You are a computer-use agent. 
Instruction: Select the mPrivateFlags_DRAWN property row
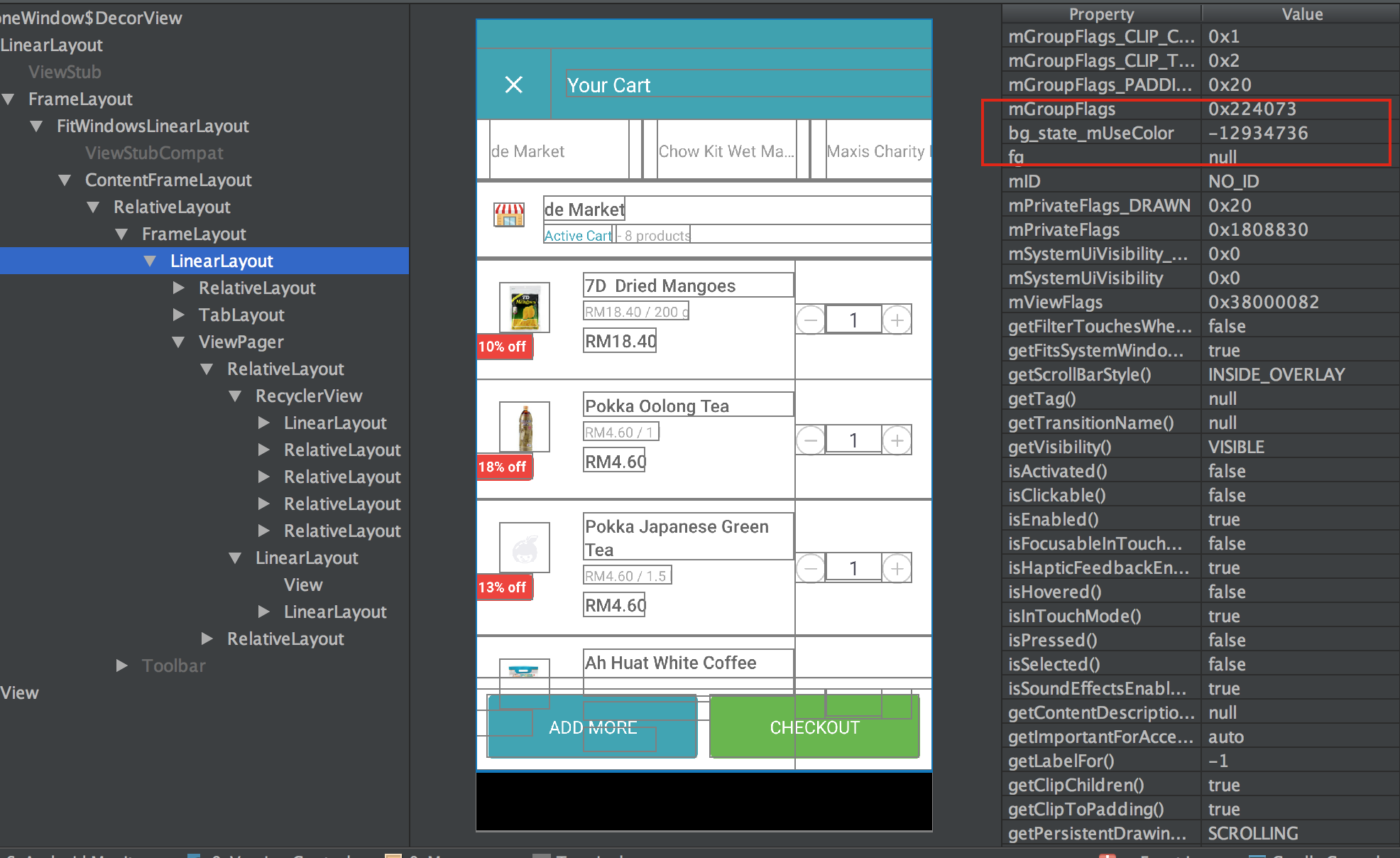[1201, 206]
